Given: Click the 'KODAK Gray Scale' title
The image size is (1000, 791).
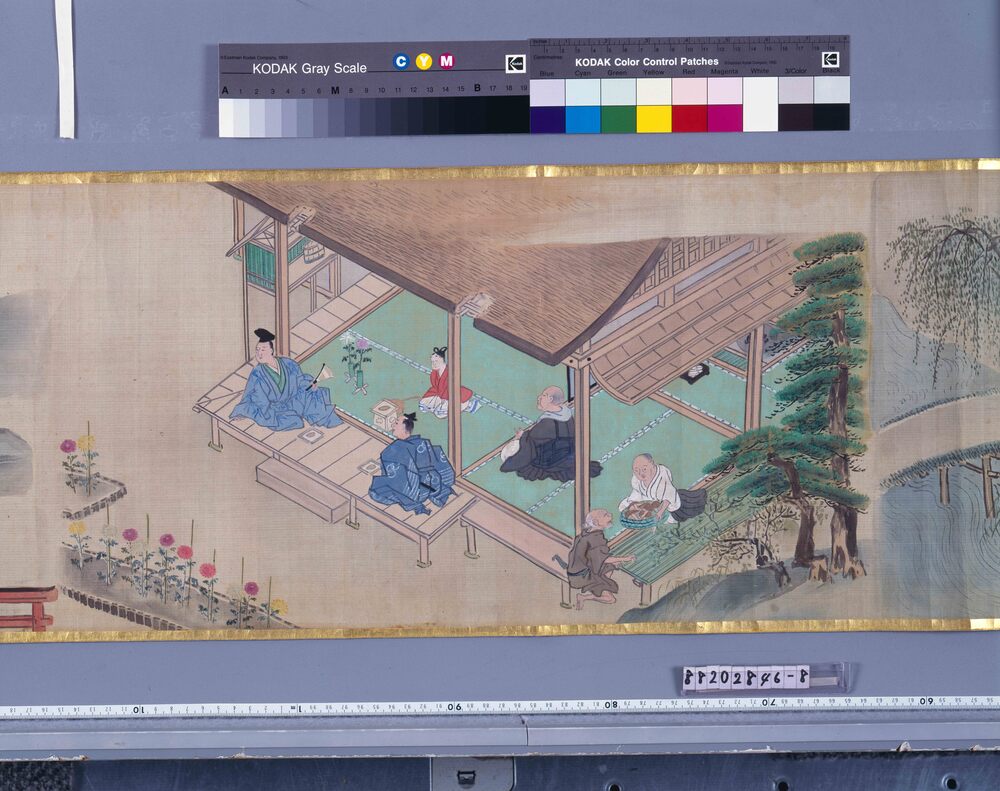Looking at the screenshot, I should pos(309,68).
